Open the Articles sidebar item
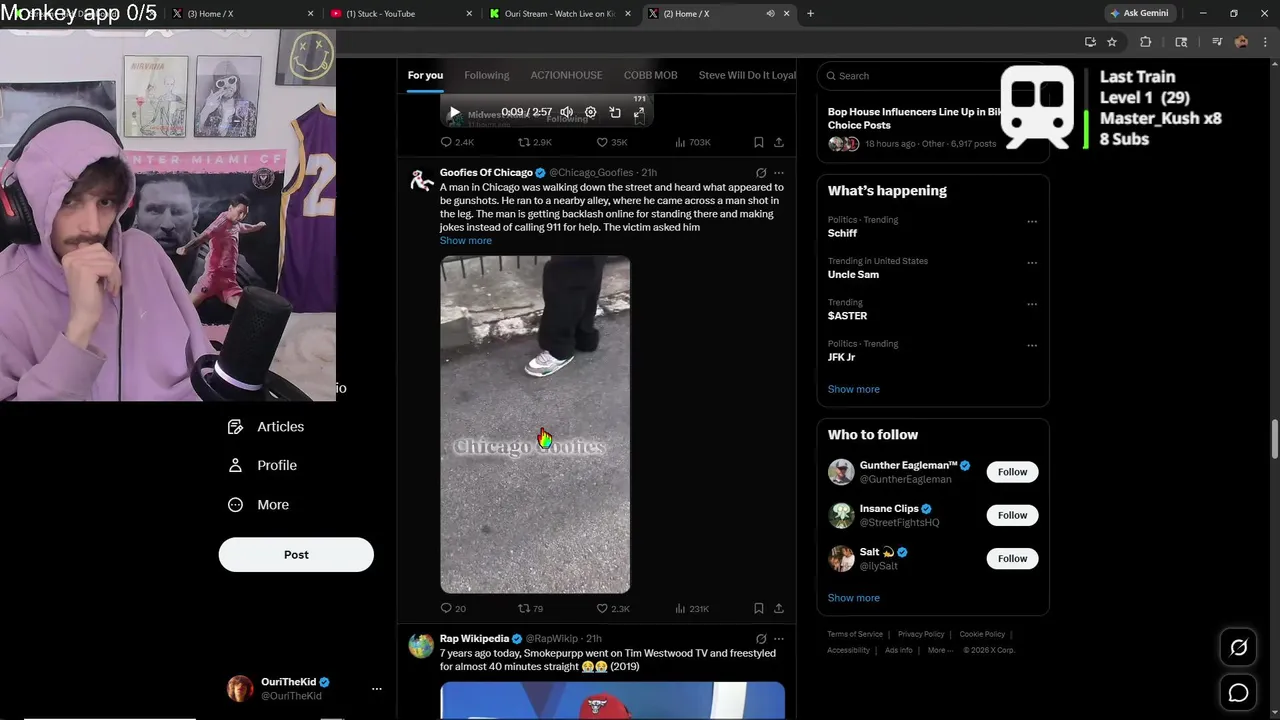Viewport: 1280px width, 720px height. (x=266, y=427)
